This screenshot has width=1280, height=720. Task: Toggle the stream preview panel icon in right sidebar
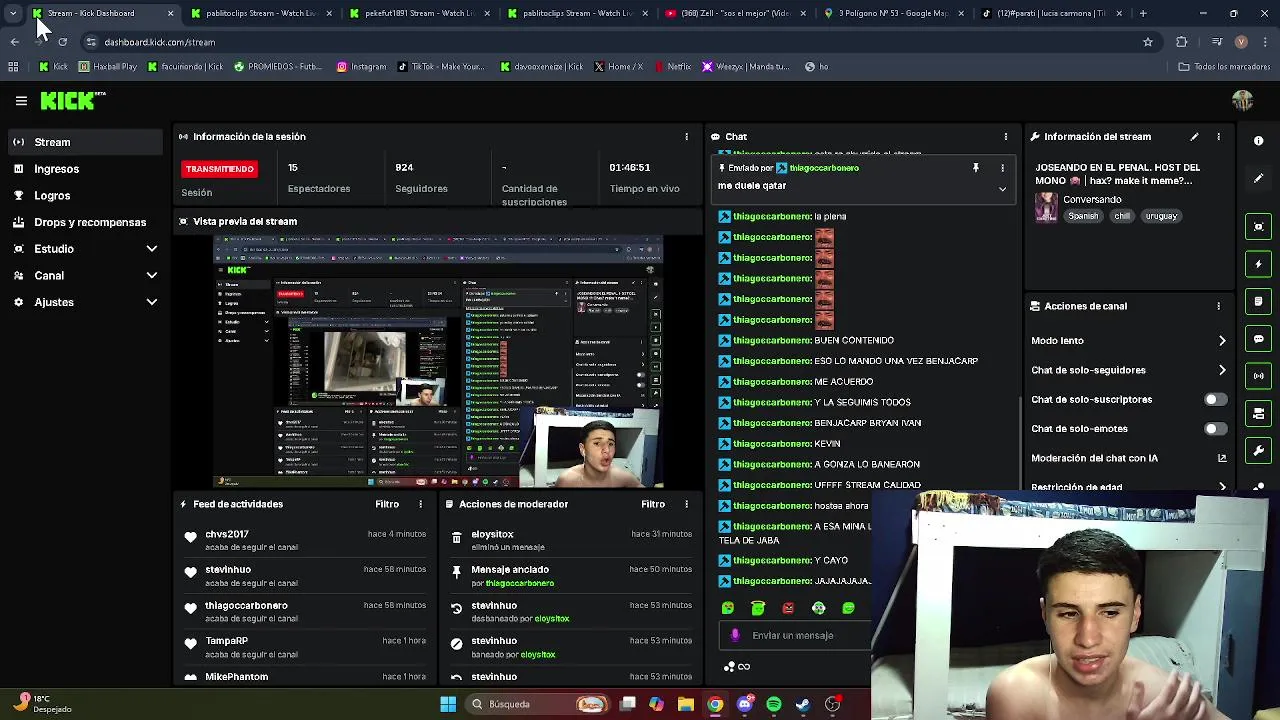coord(1259,226)
